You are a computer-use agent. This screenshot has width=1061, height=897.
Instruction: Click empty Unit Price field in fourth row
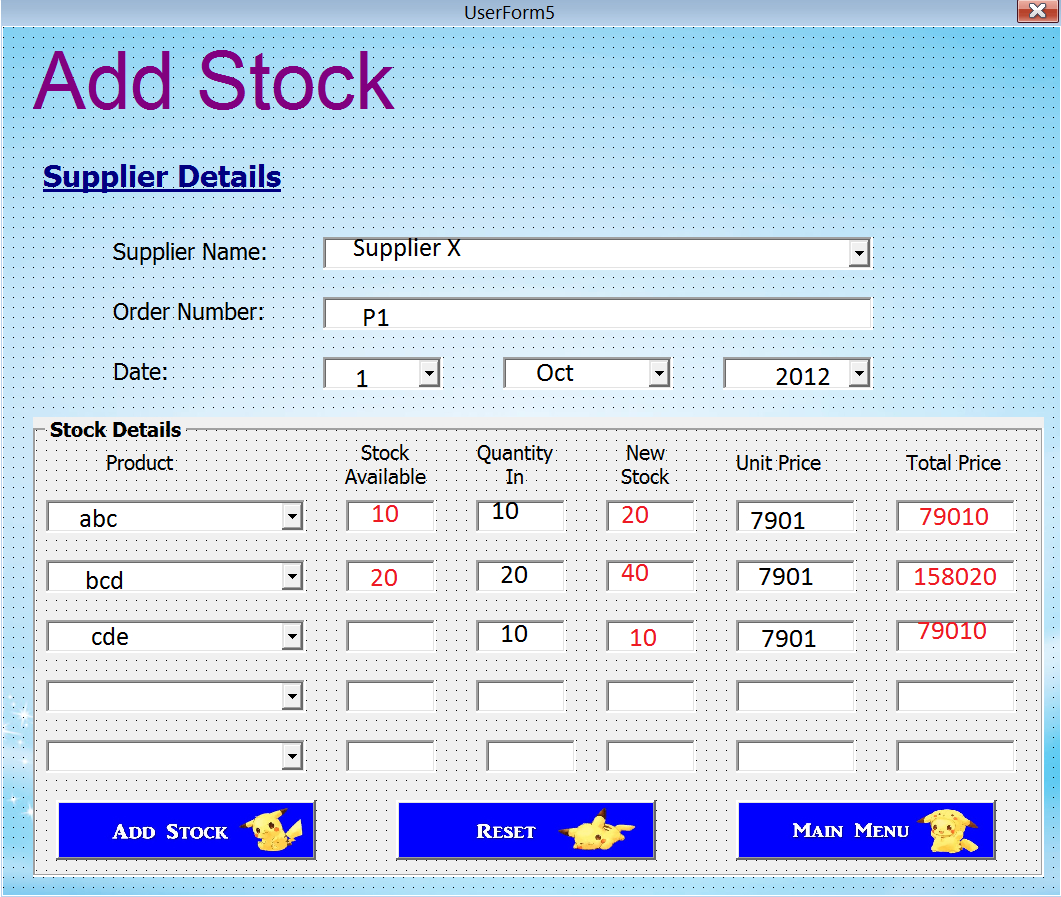click(x=795, y=695)
